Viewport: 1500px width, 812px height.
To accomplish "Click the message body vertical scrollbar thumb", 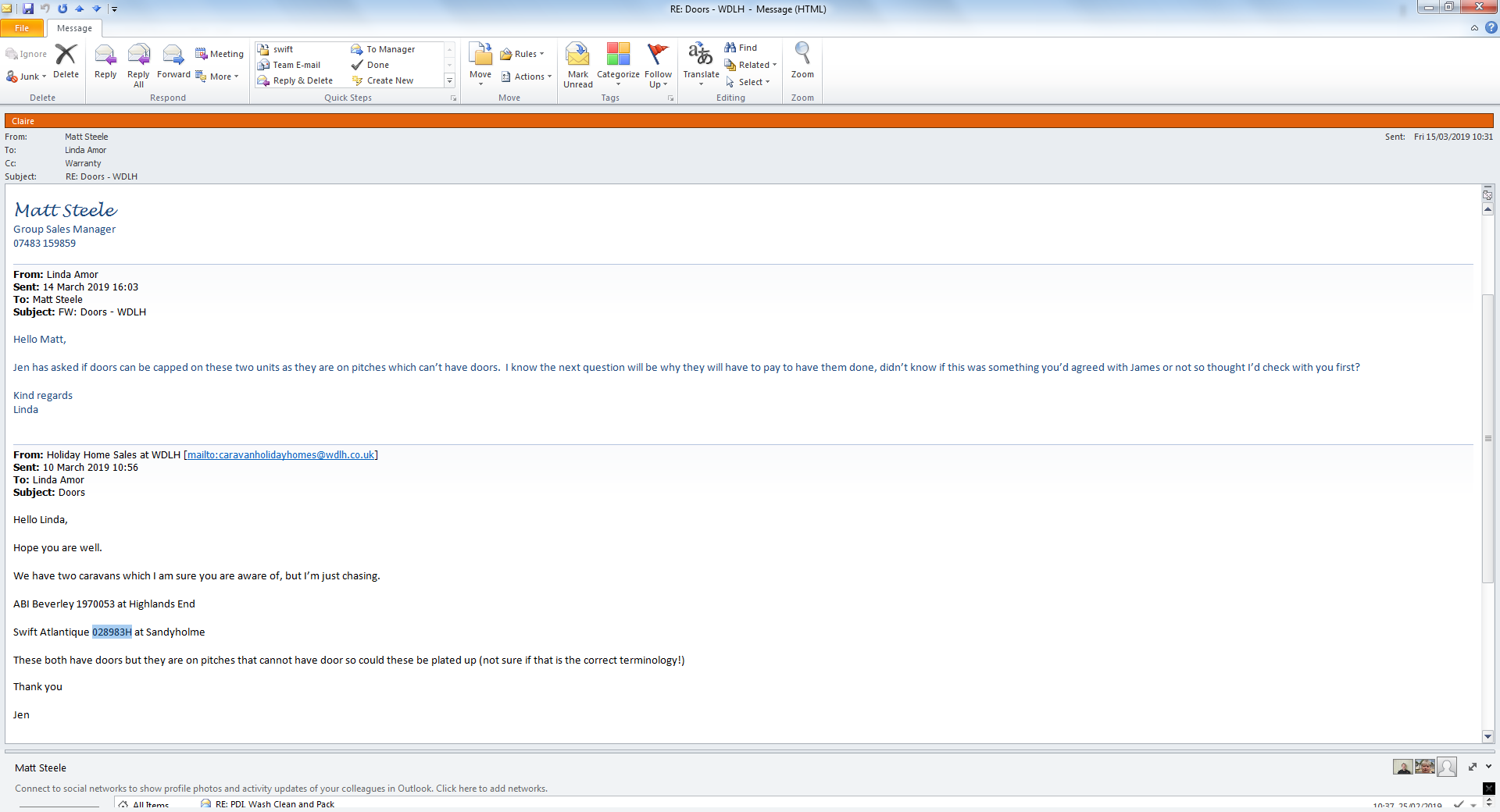I will click(x=1487, y=438).
